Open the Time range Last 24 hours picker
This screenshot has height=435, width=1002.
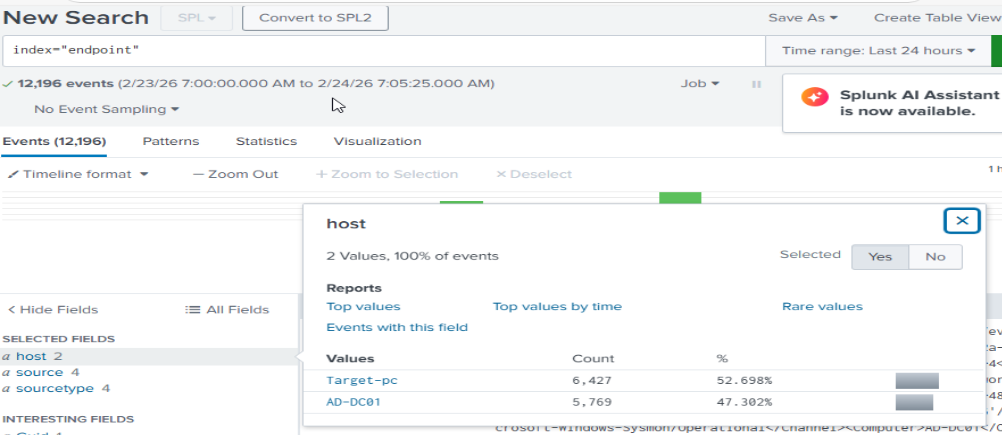(x=879, y=50)
